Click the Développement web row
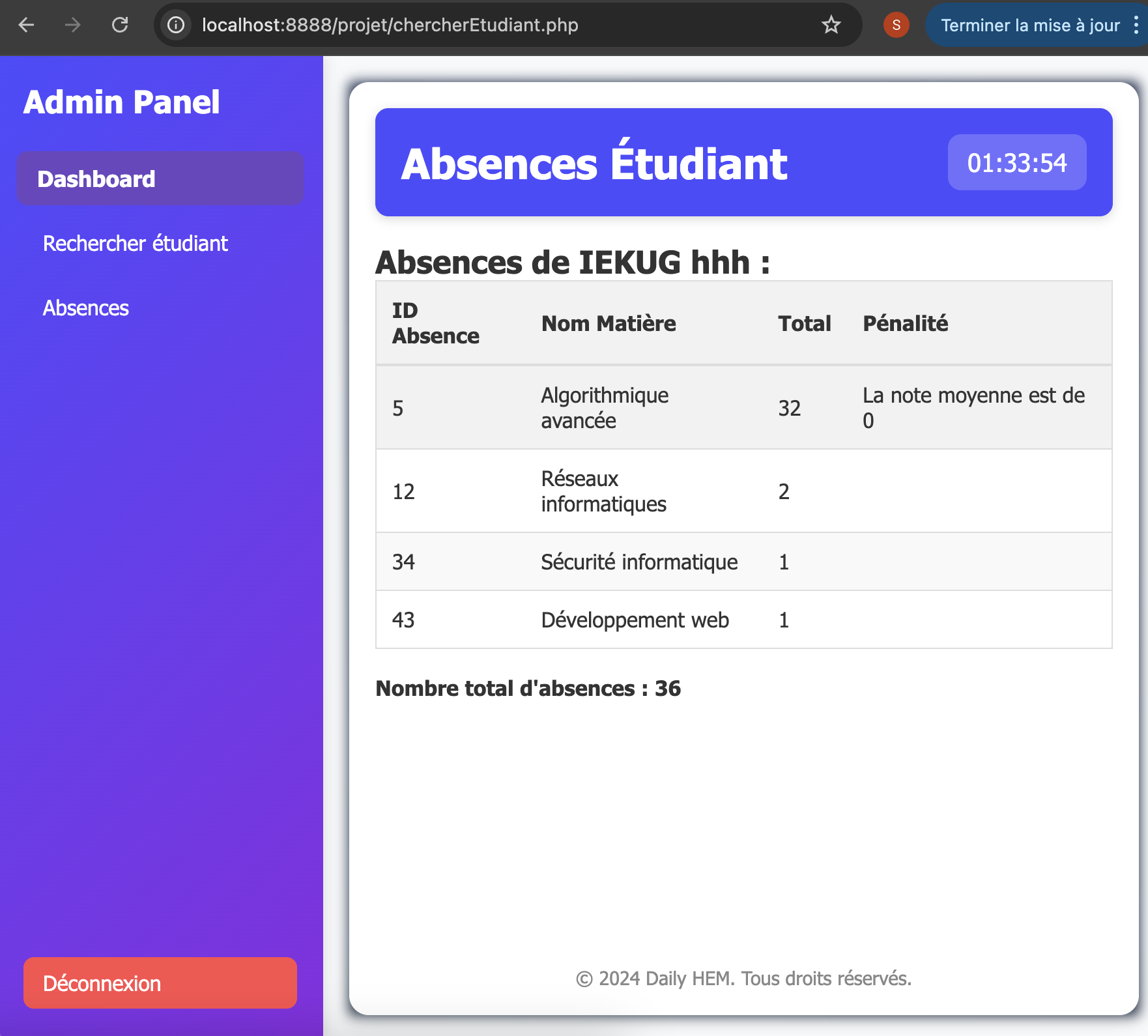 click(x=743, y=620)
